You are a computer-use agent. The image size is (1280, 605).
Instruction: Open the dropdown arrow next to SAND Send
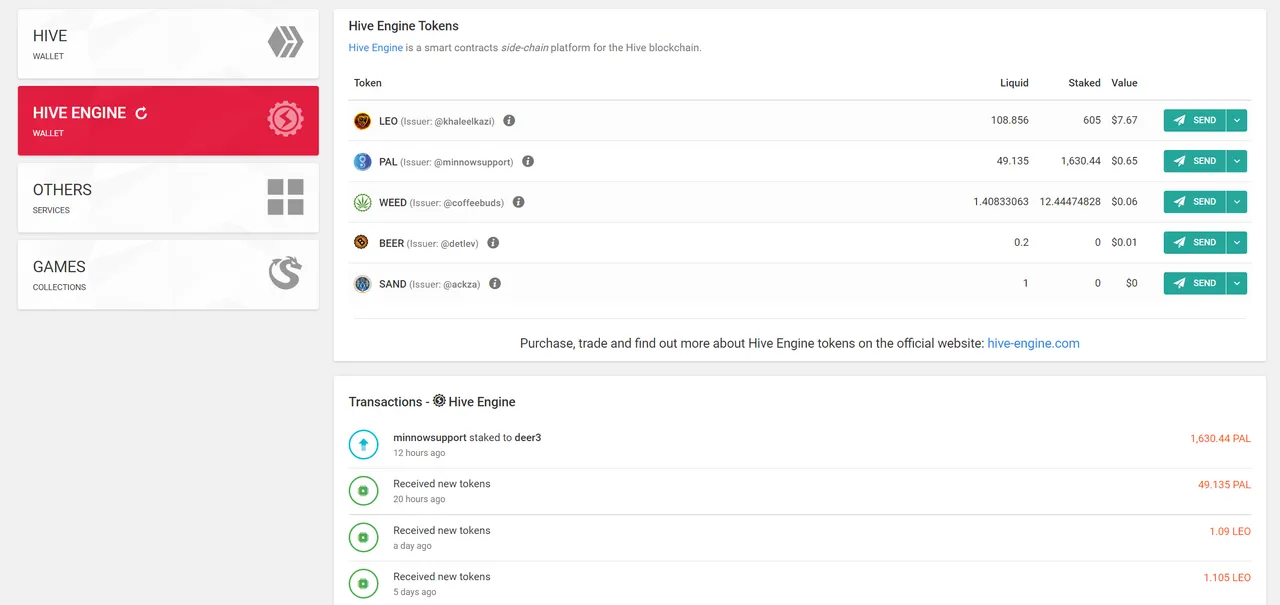(x=1237, y=283)
